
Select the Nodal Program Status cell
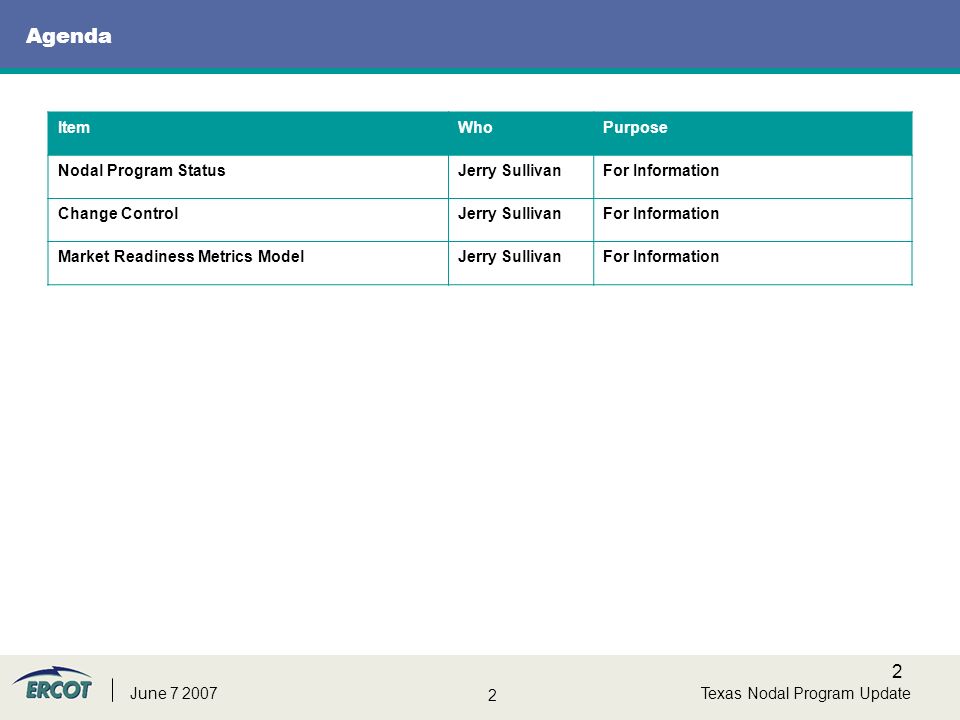248,177
